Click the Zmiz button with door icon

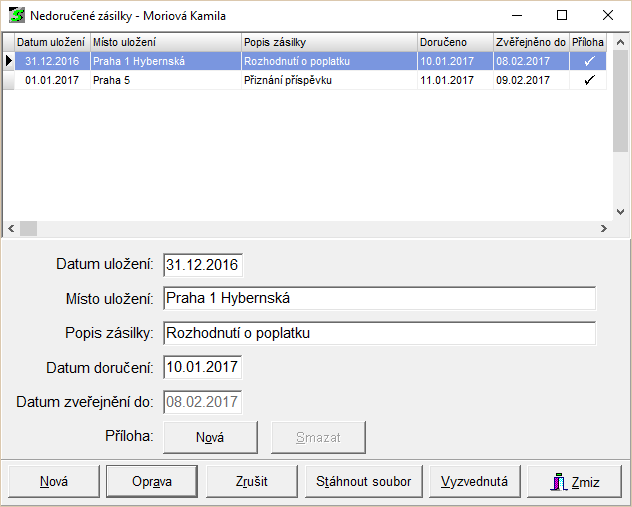[x=574, y=481]
